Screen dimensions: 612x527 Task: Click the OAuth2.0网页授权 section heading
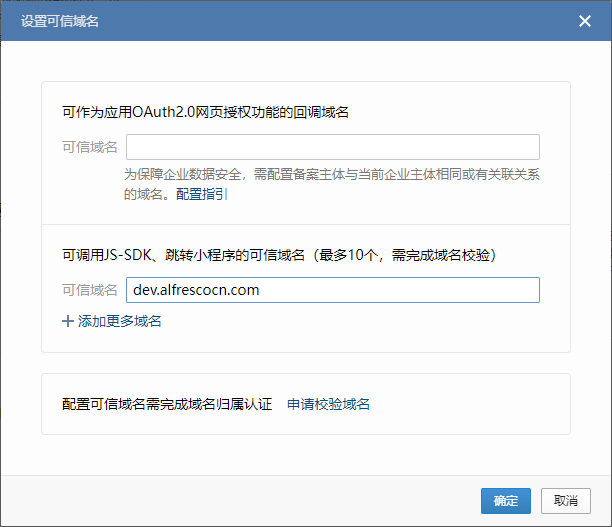[x=204, y=112]
